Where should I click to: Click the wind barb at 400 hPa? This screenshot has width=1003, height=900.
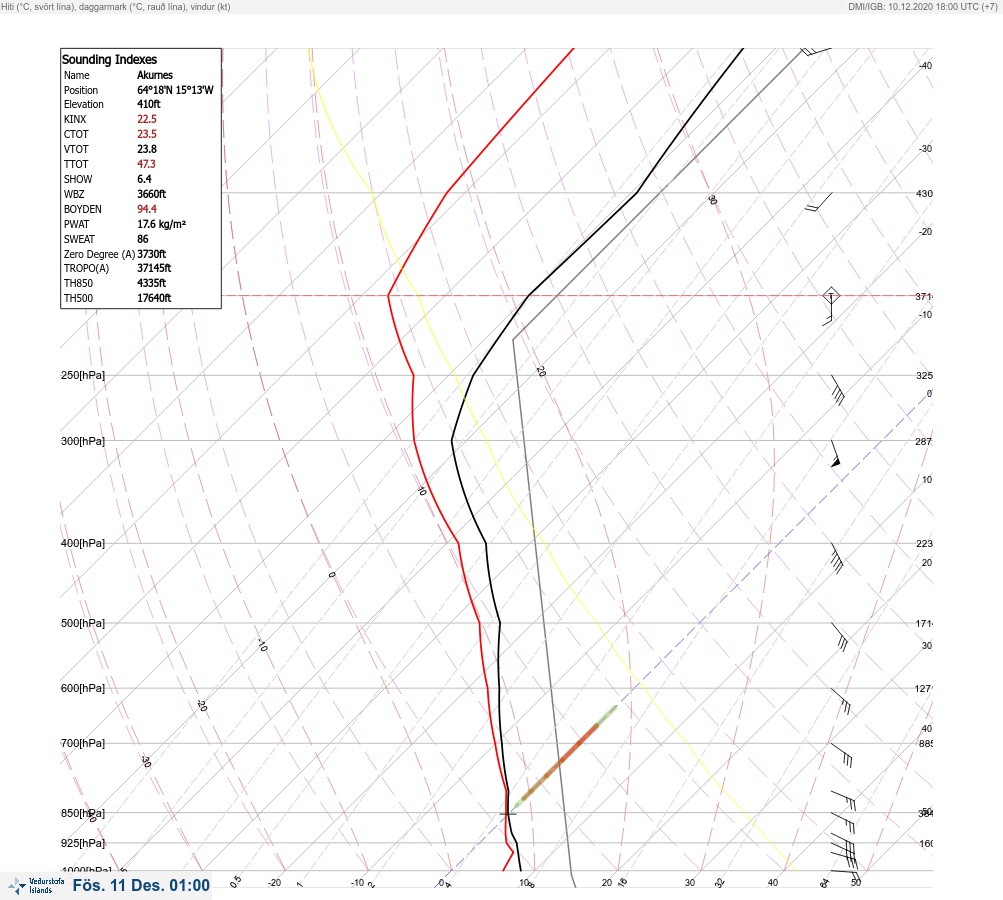(x=837, y=558)
